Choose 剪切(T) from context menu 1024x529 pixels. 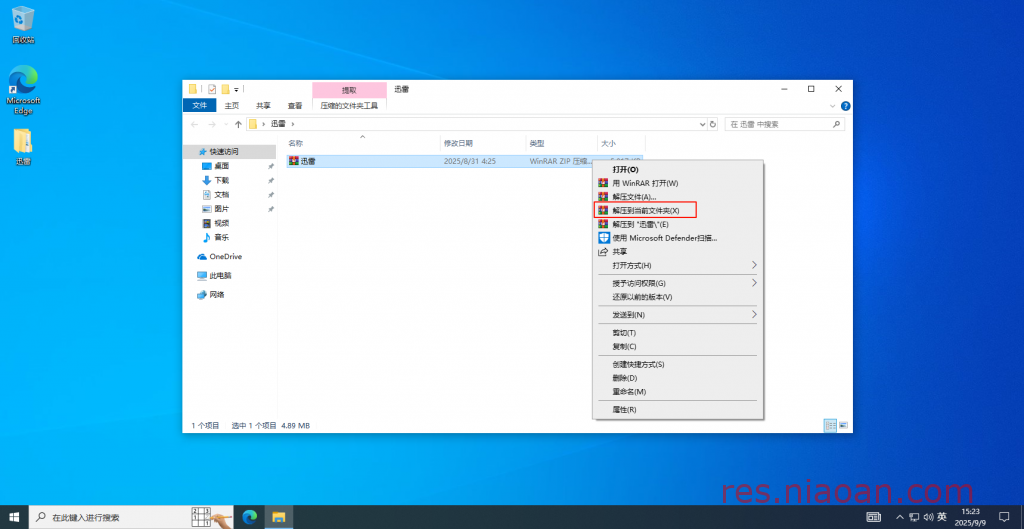[678, 332]
